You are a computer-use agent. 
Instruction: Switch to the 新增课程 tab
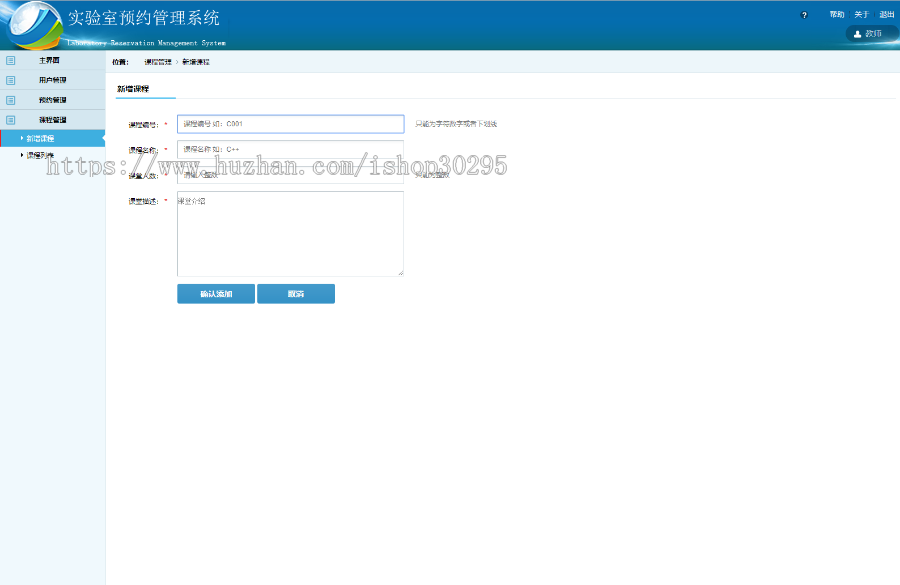[x=132, y=88]
